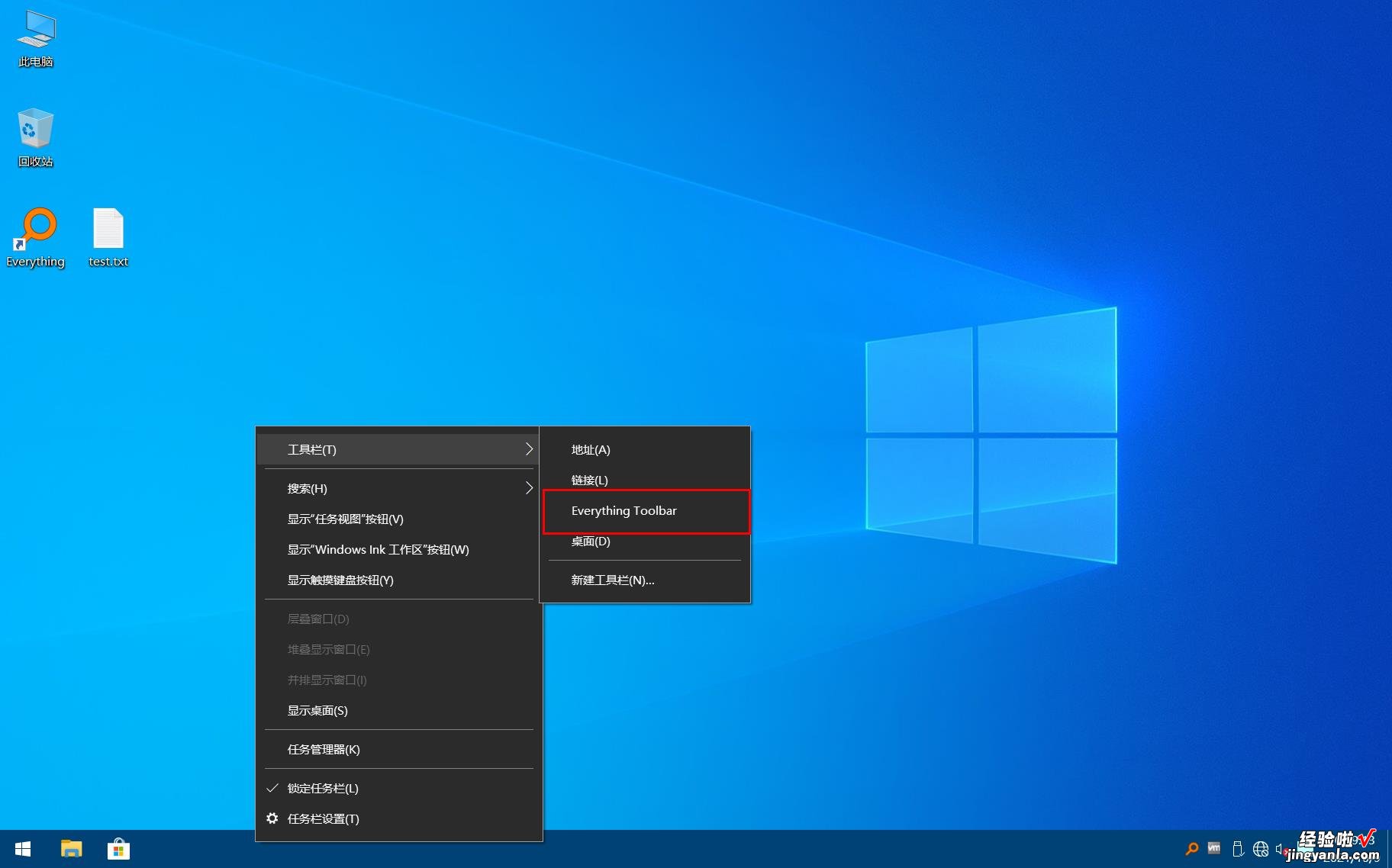Expand the 搜索(H) submenu arrow
1392x868 pixels.
529,488
